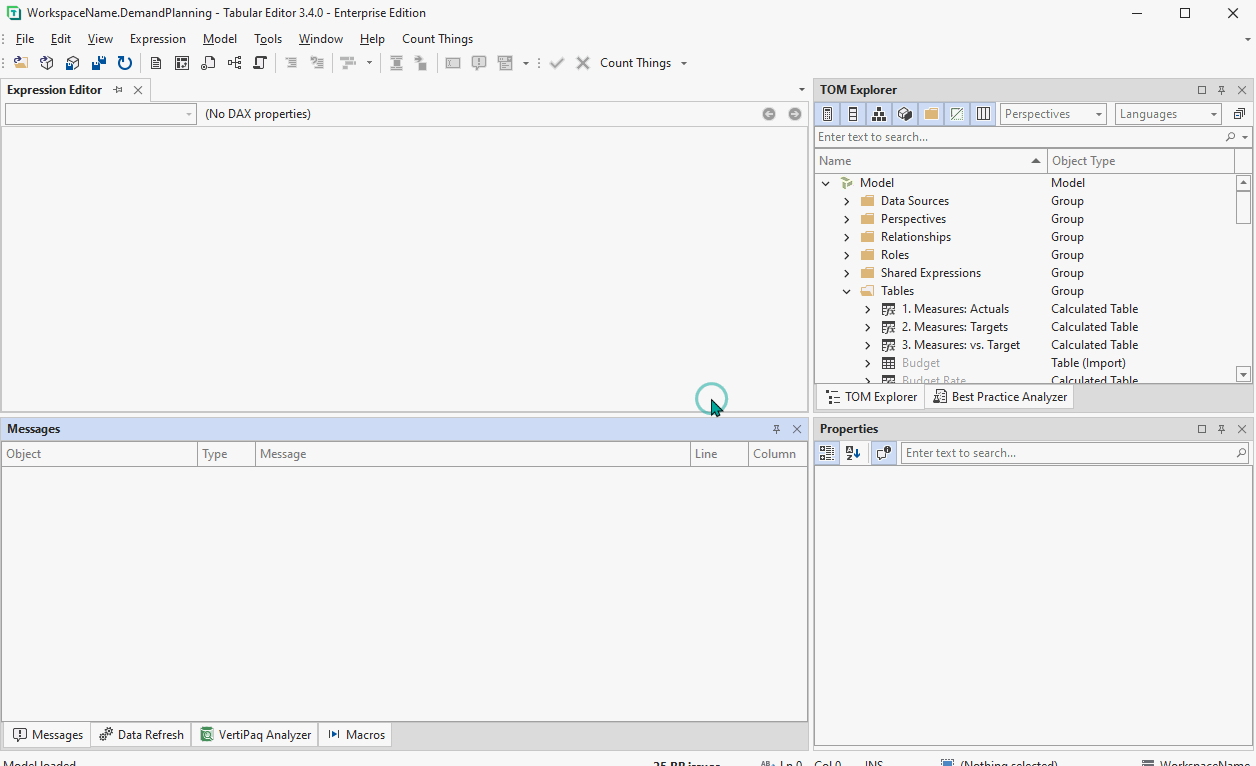Screen dimensions: 1256x766
Task: Expand the Budget table node
Action: 868,363
